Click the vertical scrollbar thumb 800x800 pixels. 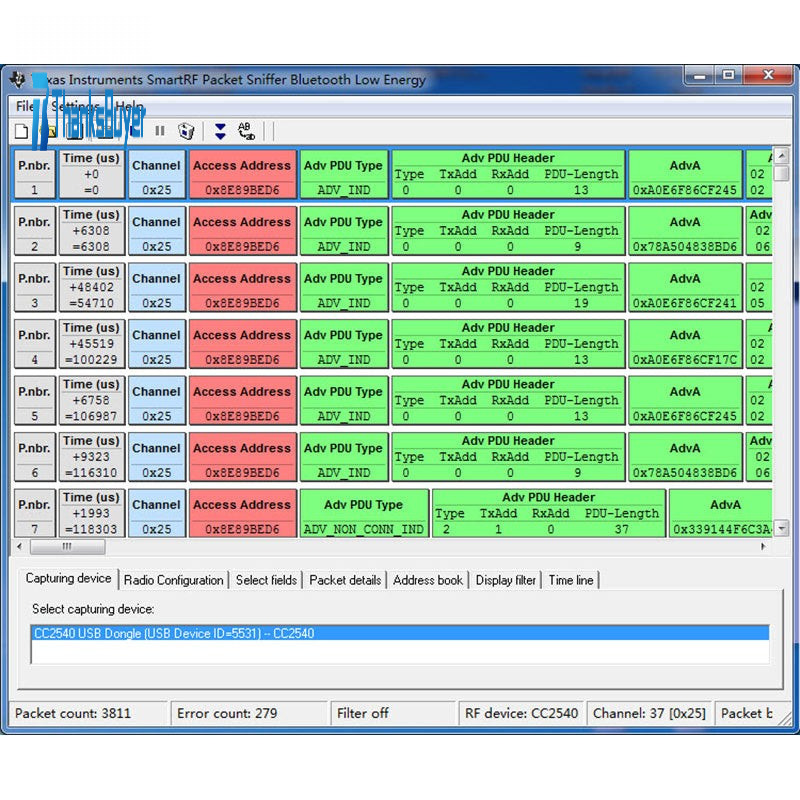click(781, 172)
